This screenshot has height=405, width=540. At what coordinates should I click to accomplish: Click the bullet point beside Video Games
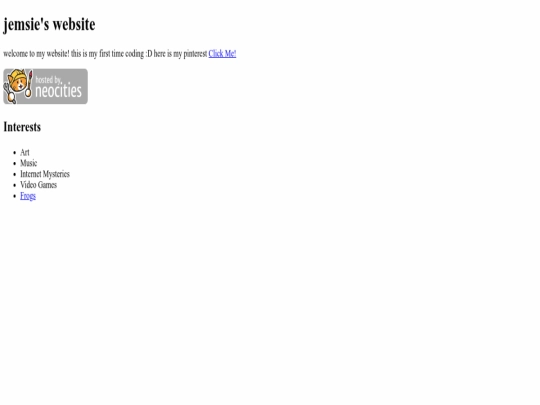(x=14, y=185)
